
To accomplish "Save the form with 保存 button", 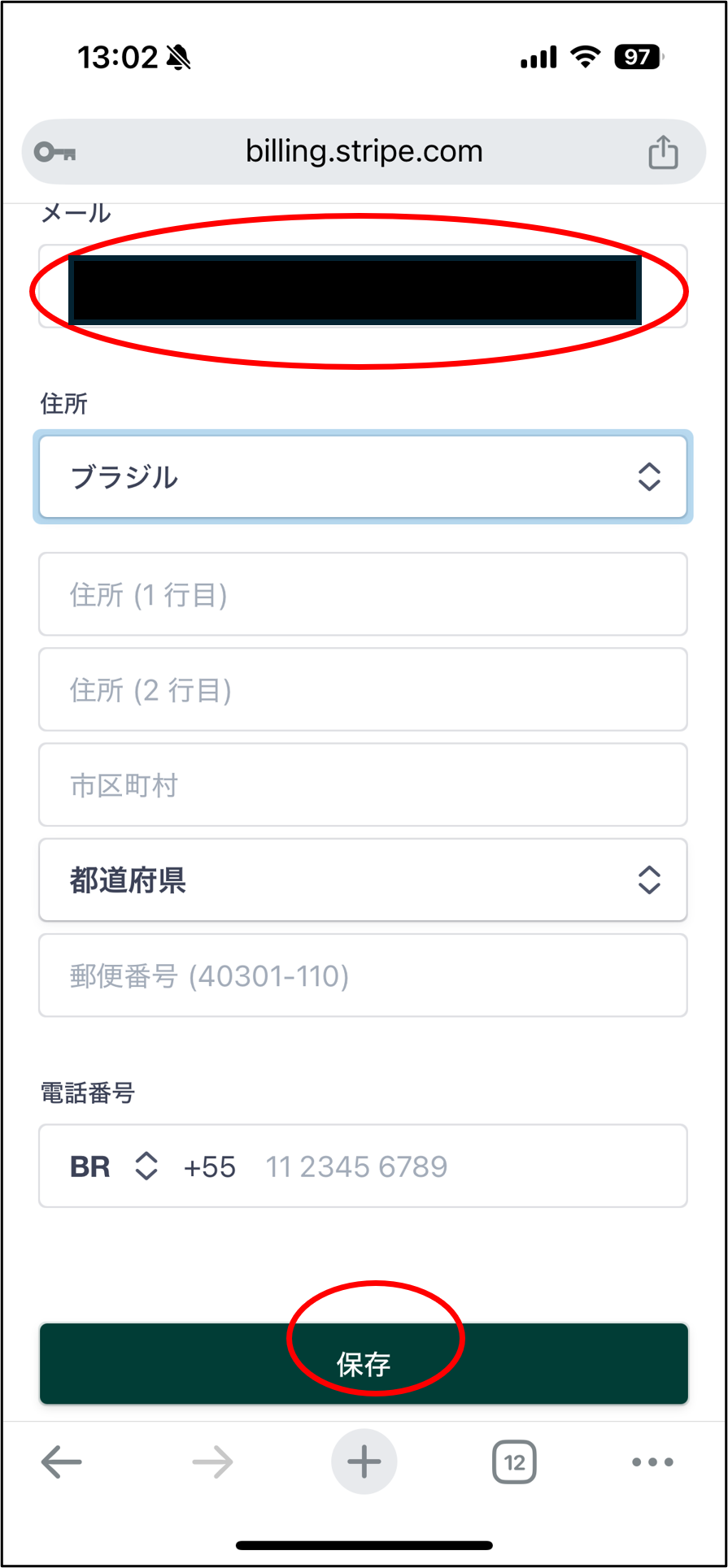I will [364, 1363].
